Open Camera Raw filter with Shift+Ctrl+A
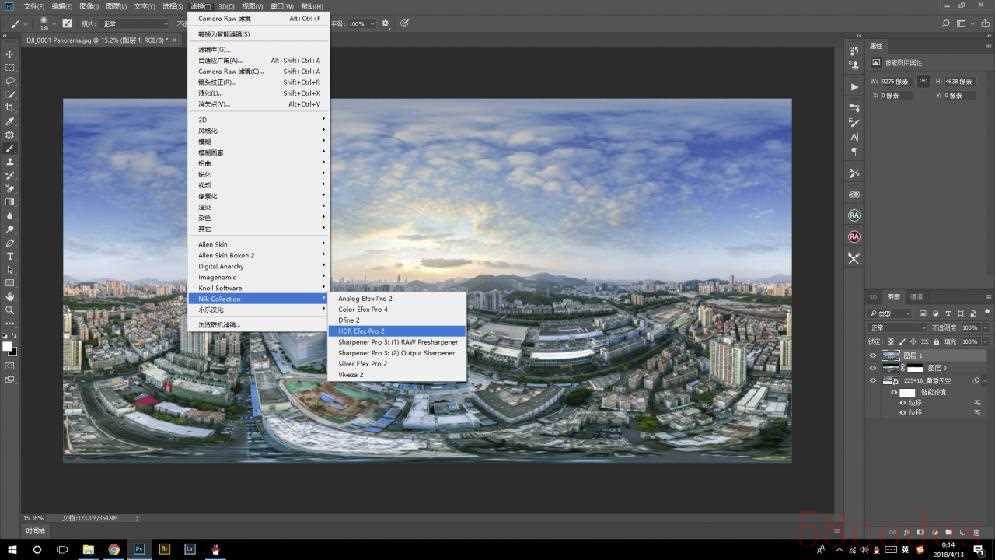This screenshot has height=560, width=996. pos(259,71)
